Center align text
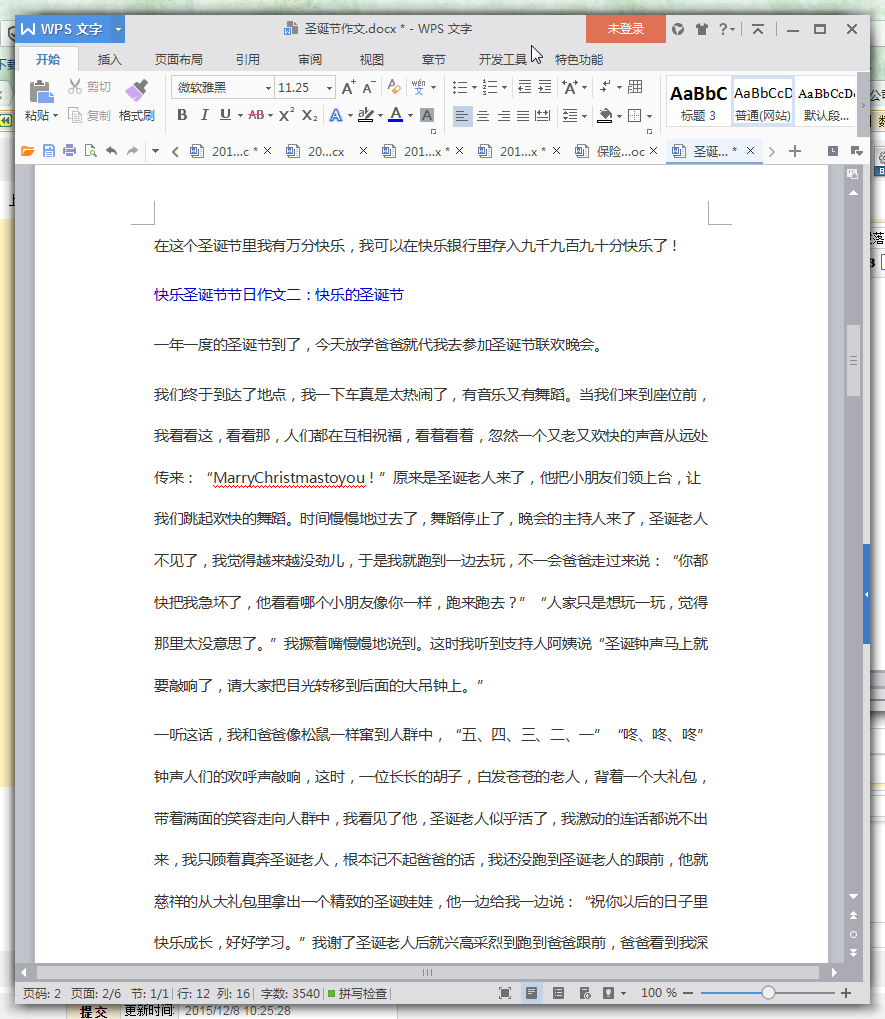 pyautogui.click(x=483, y=116)
